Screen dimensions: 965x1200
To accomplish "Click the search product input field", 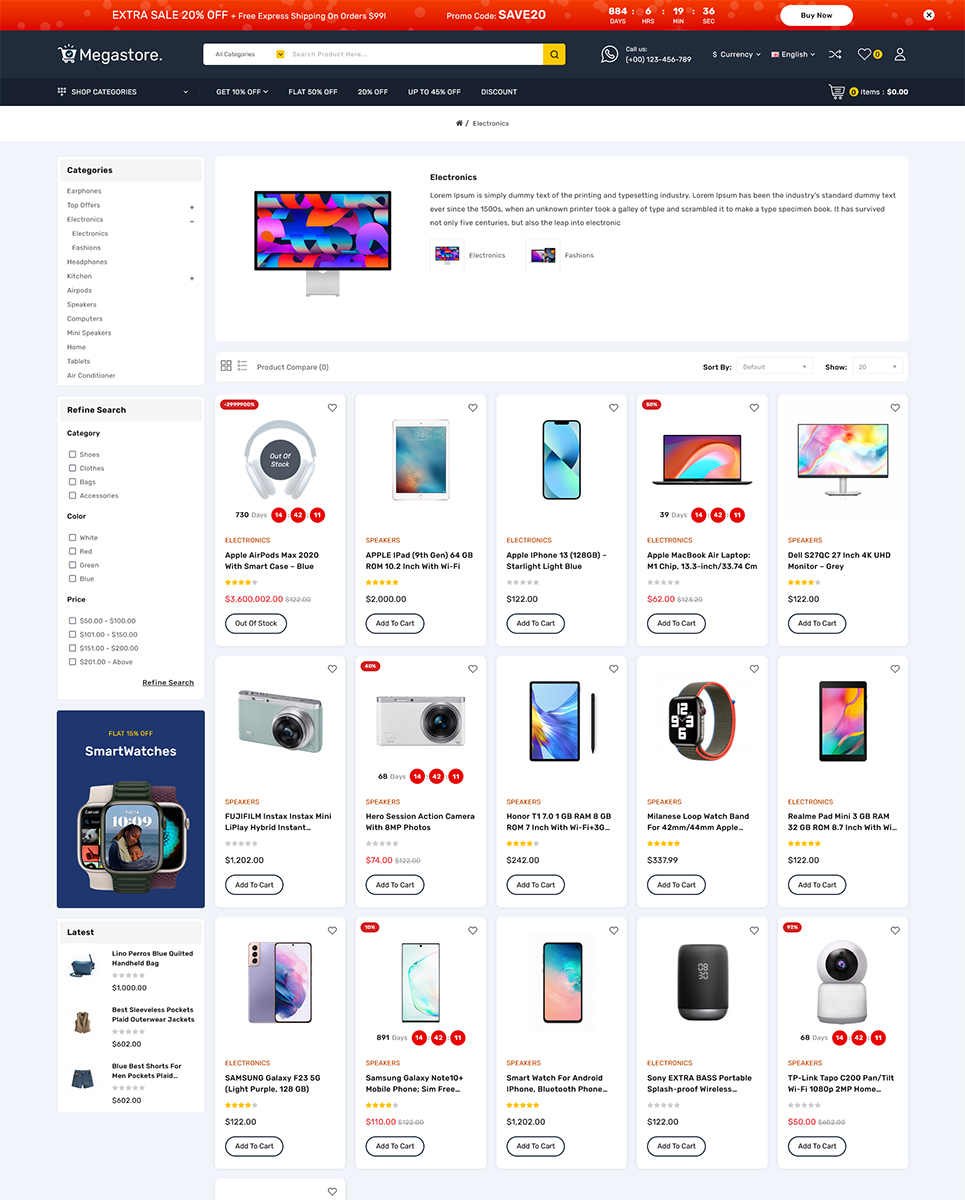I will point(415,54).
